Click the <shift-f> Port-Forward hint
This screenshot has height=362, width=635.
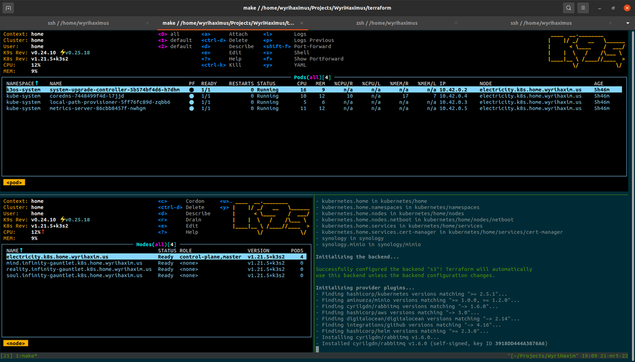(x=297, y=46)
